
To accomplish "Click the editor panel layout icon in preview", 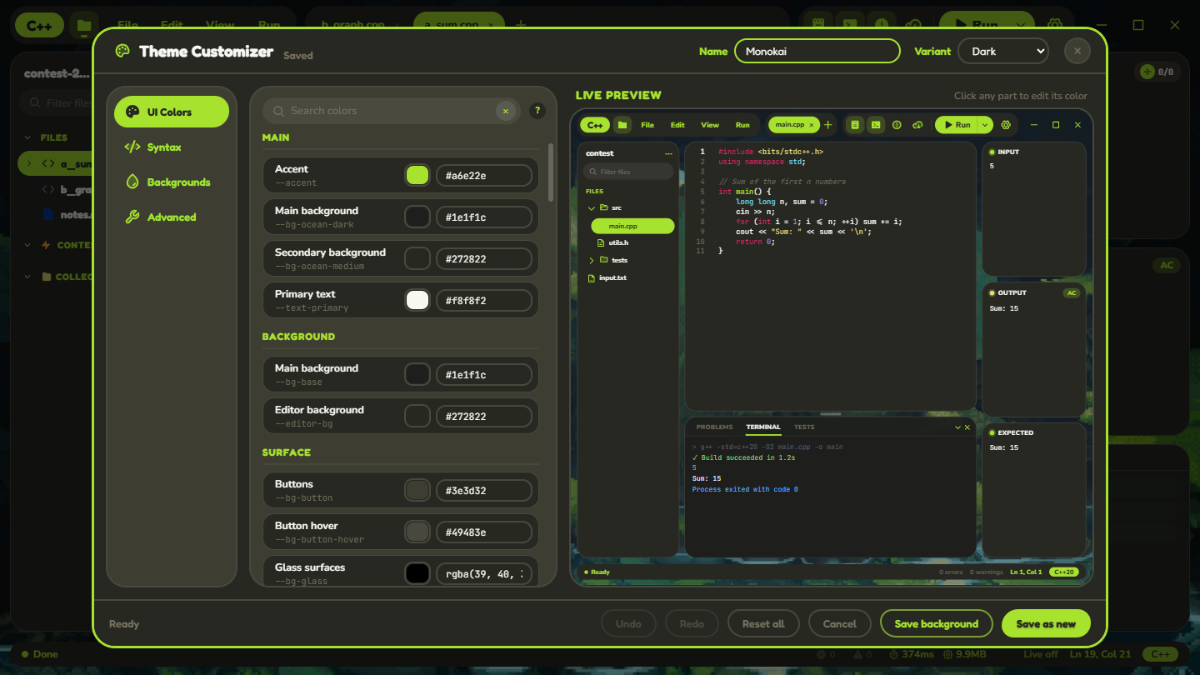I will [x=855, y=125].
